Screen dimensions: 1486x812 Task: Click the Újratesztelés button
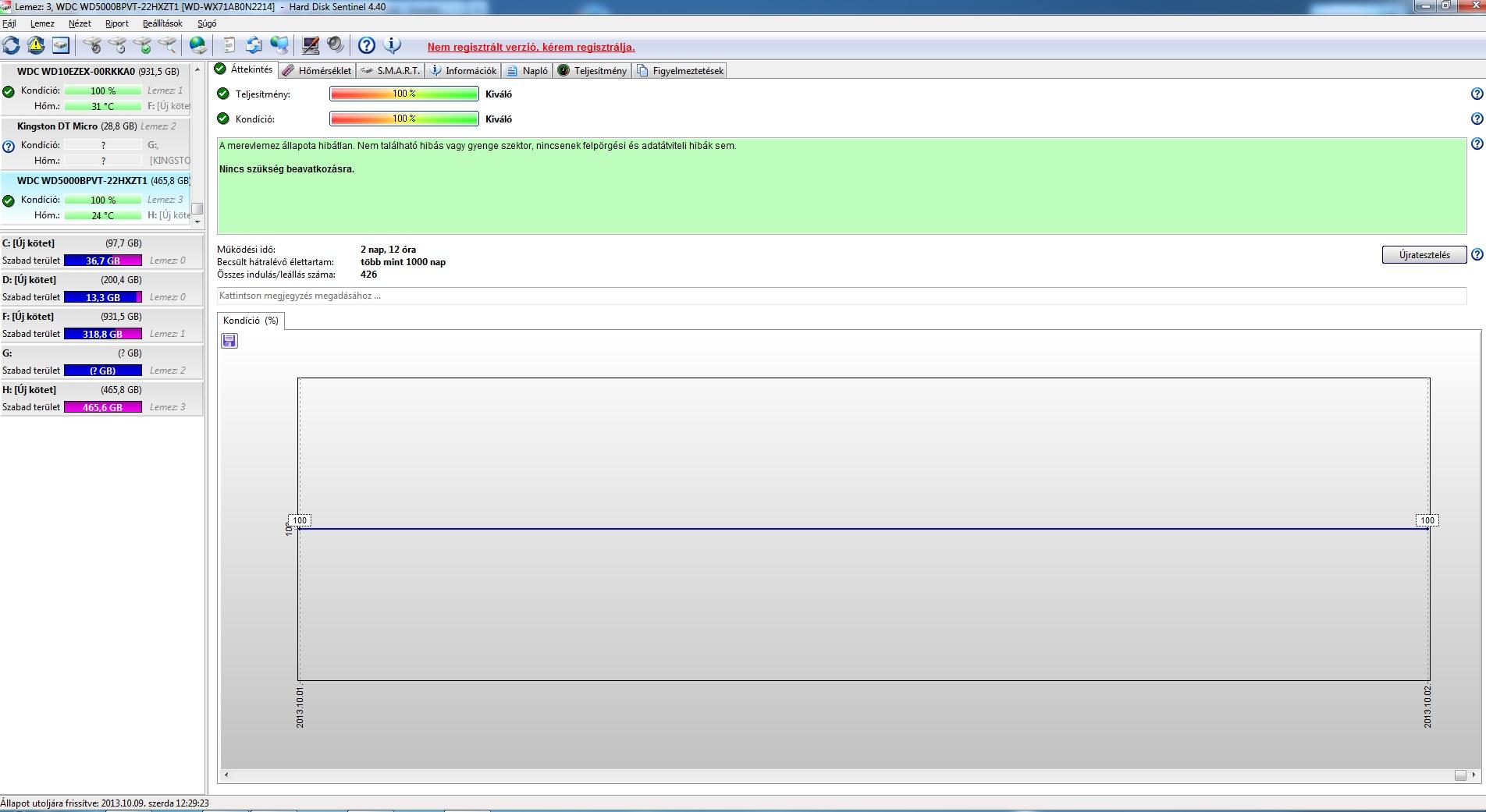pos(1424,255)
